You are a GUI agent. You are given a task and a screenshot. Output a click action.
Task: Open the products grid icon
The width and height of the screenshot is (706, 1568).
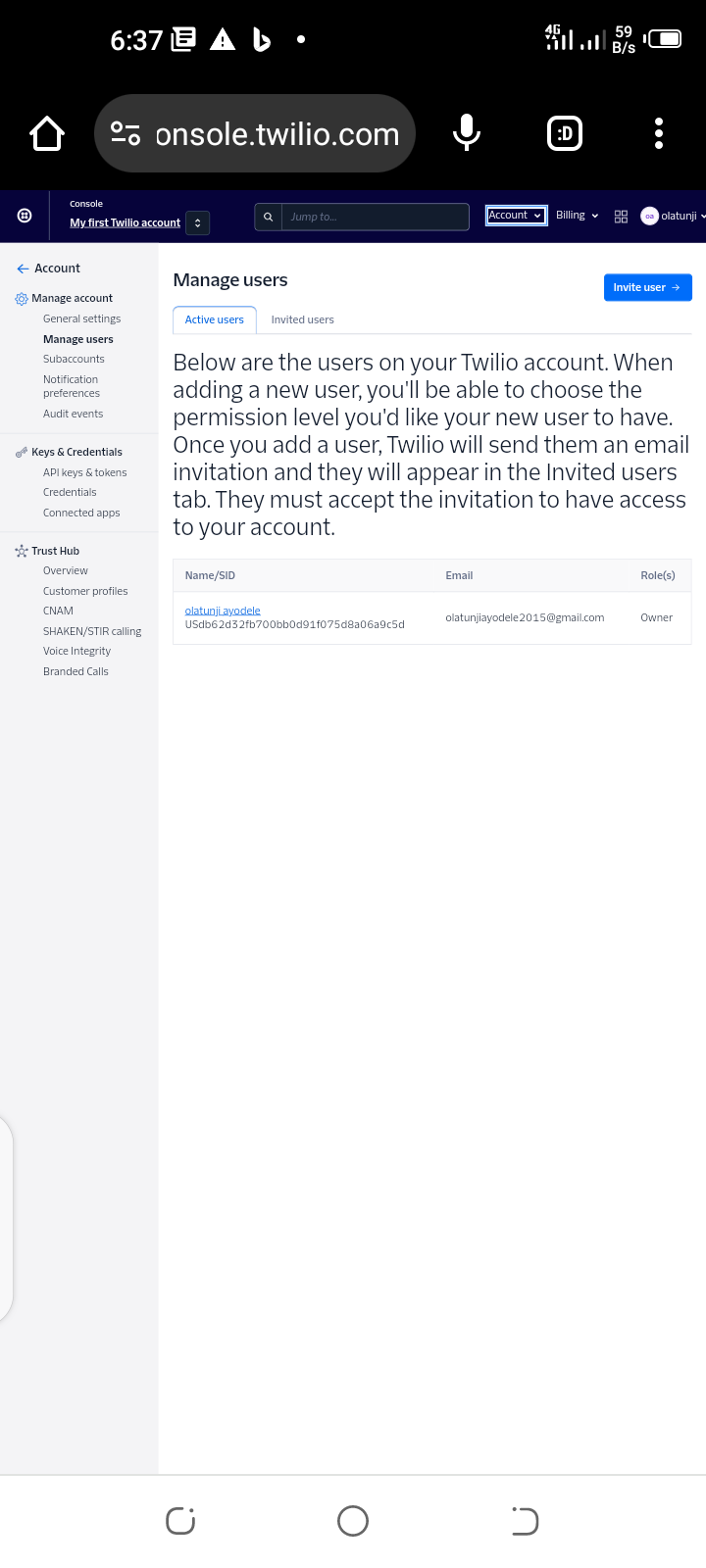point(621,217)
